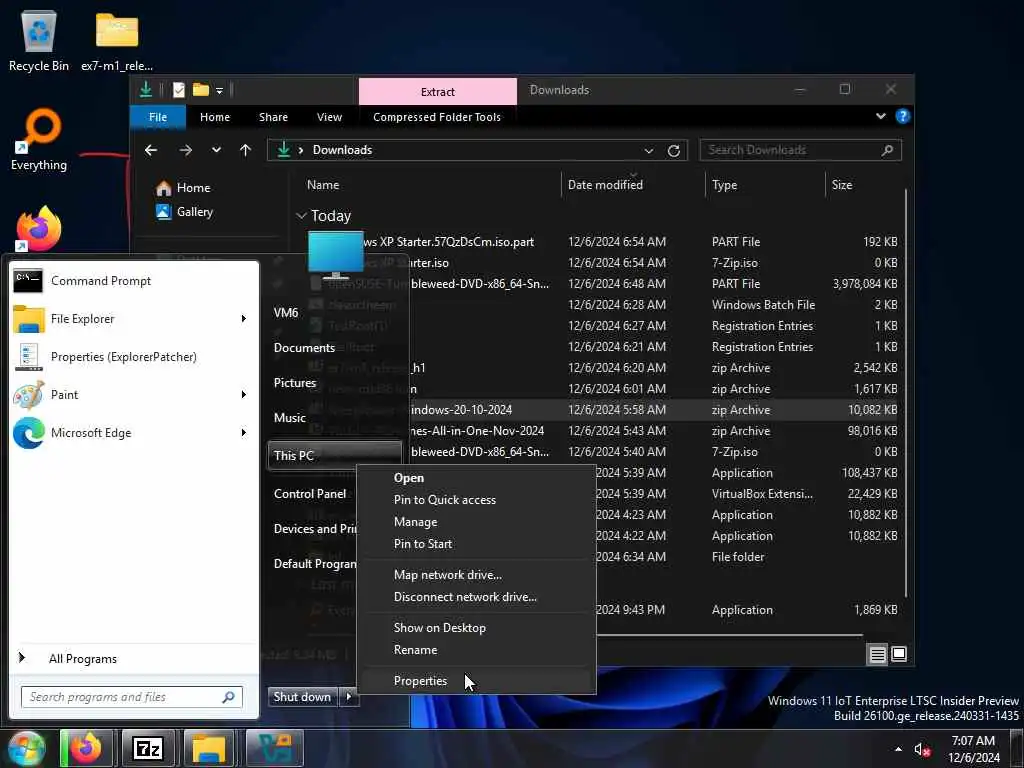1024x768 pixels.
Task: Open the recent locations dropdown
Action: pos(216,150)
